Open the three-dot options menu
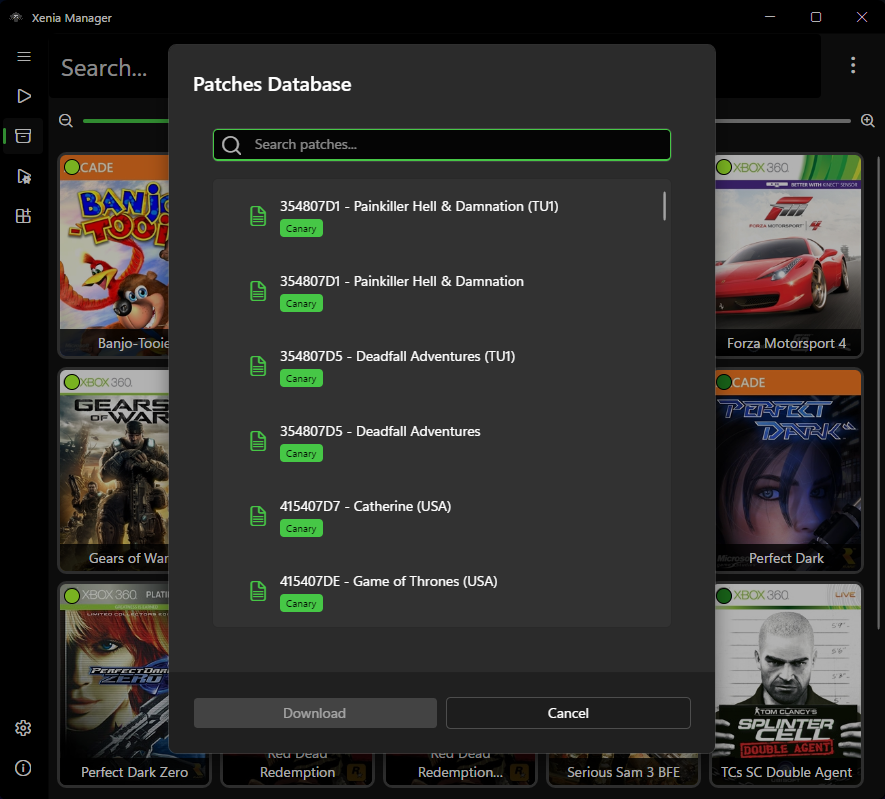The width and height of the screenshot is (885, 799). click(853, 64)
